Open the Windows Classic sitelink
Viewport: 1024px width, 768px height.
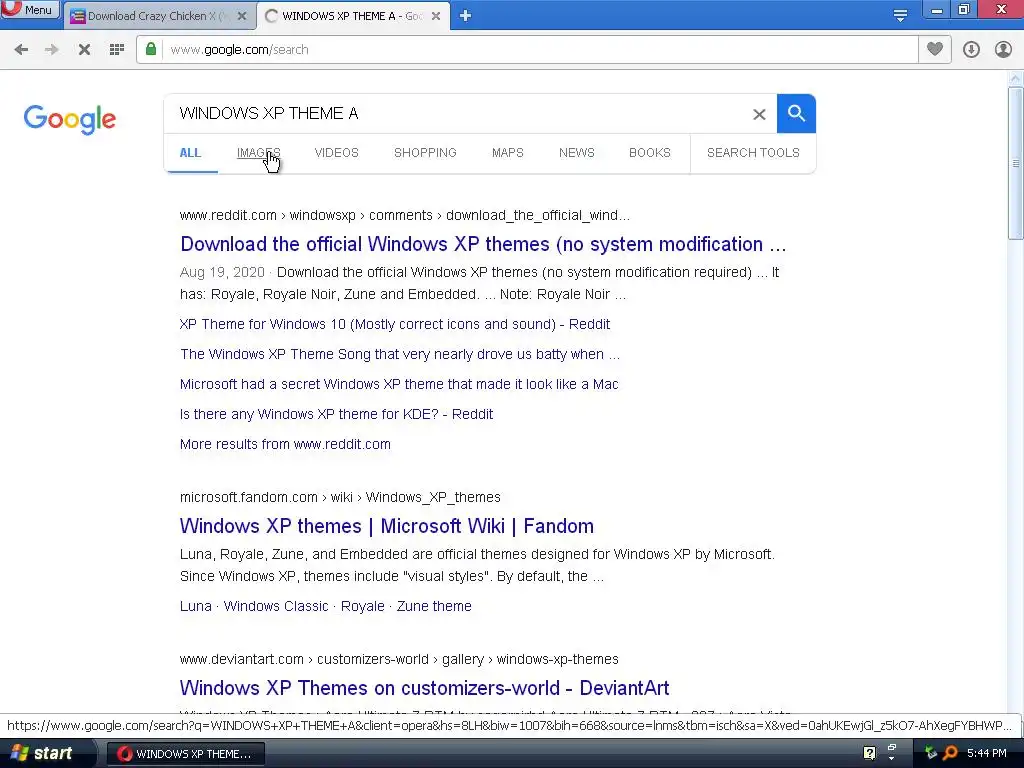(x=276, y=607)
